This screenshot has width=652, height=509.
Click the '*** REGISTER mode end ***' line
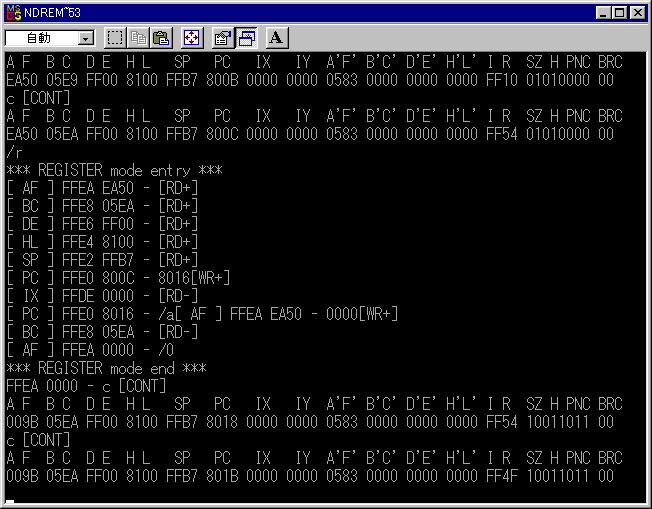106,368
